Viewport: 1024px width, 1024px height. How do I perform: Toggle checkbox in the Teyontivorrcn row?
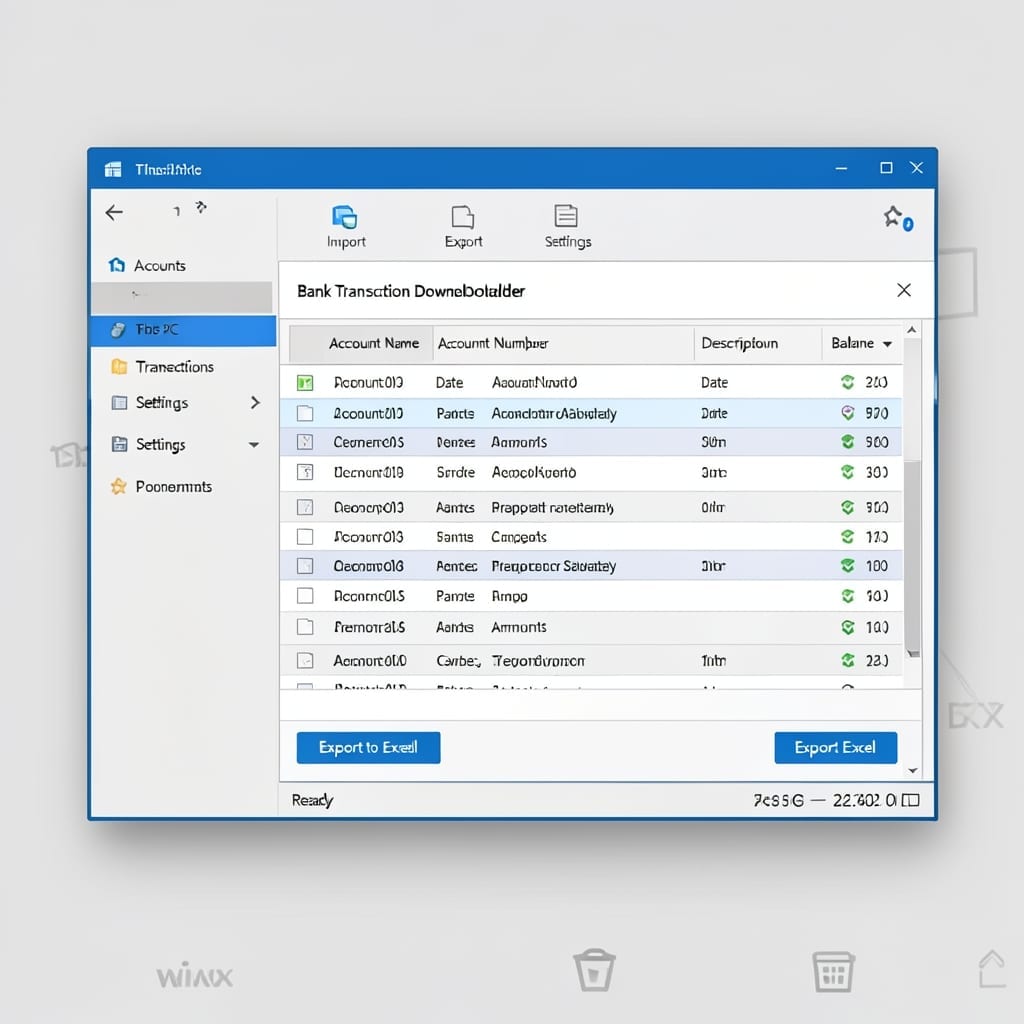coord(305,660)
